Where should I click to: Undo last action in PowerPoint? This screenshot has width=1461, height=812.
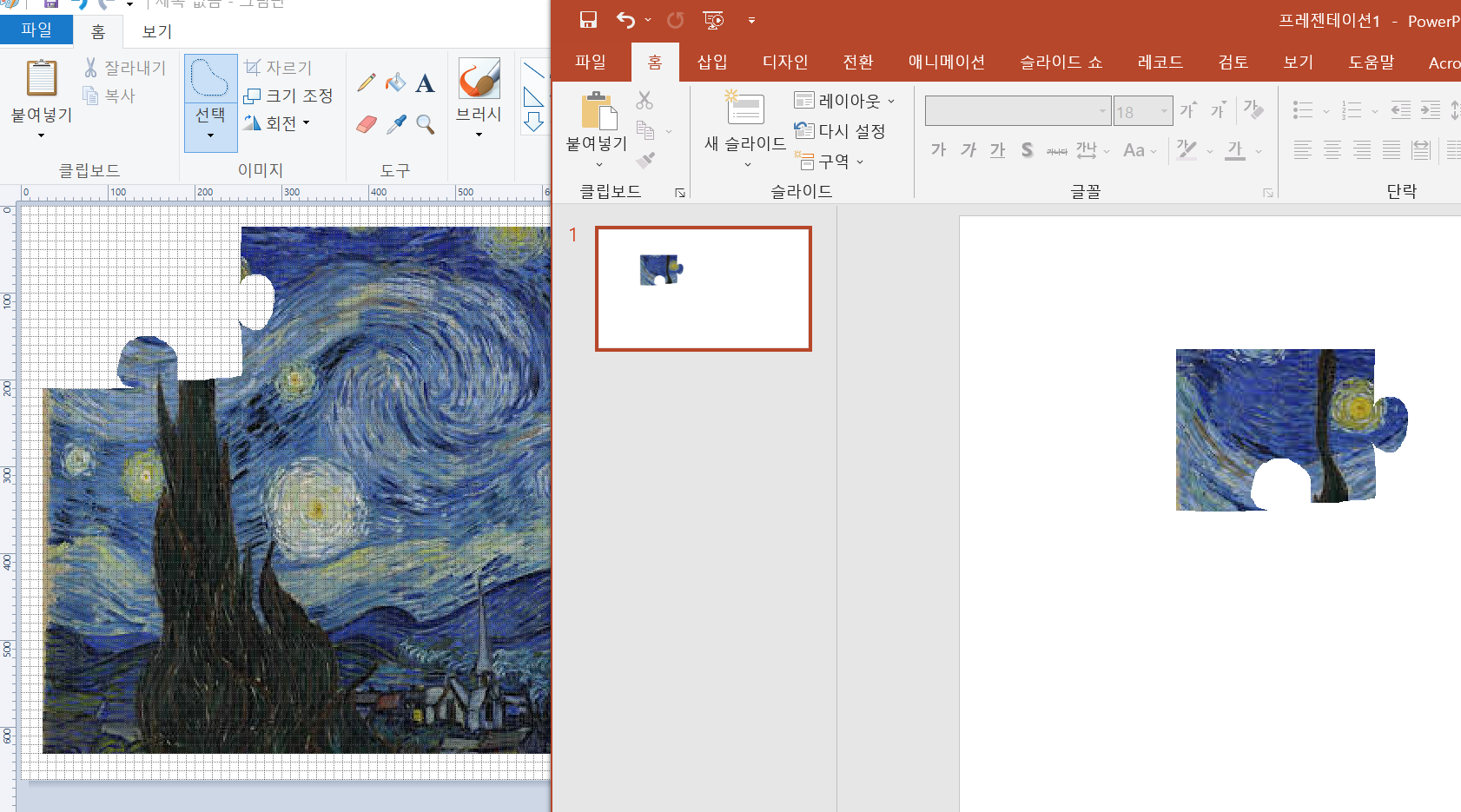[x=625, y=19]
